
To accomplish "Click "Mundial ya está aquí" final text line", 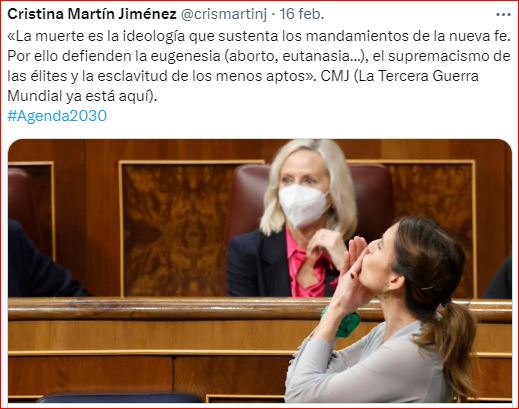I will (x=82, y=96).
